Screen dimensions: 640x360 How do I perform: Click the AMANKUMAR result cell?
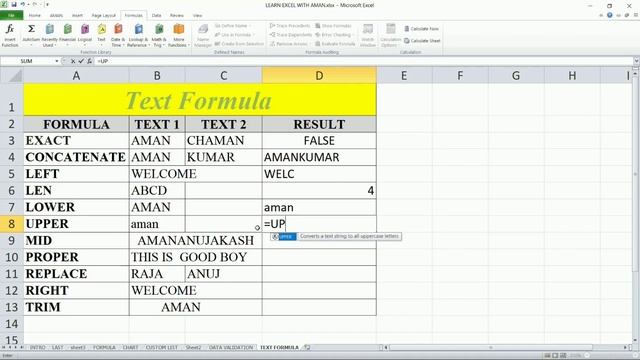point(319,158)
